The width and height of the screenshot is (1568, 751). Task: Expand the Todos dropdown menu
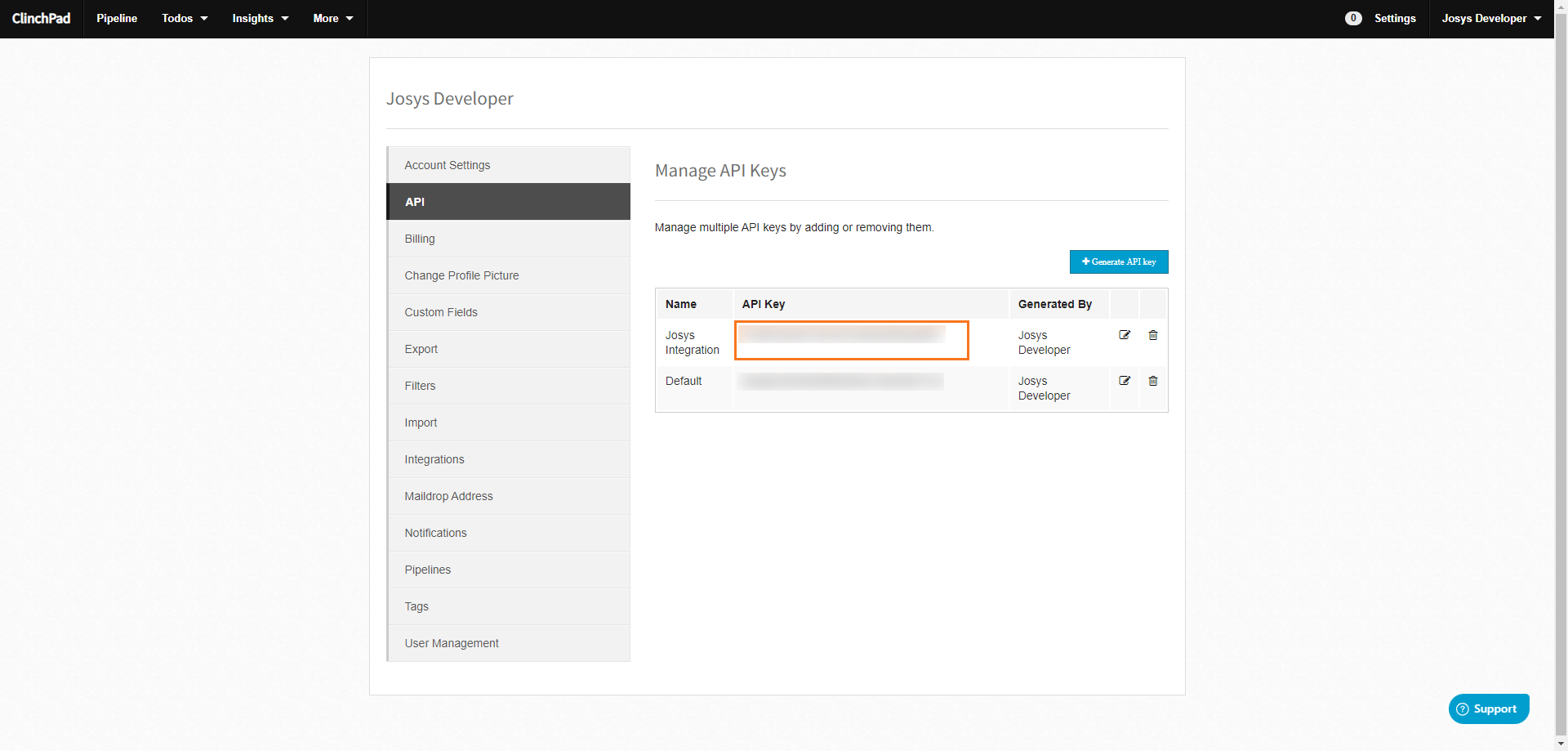pyautogui.click(x=185, y=18)
